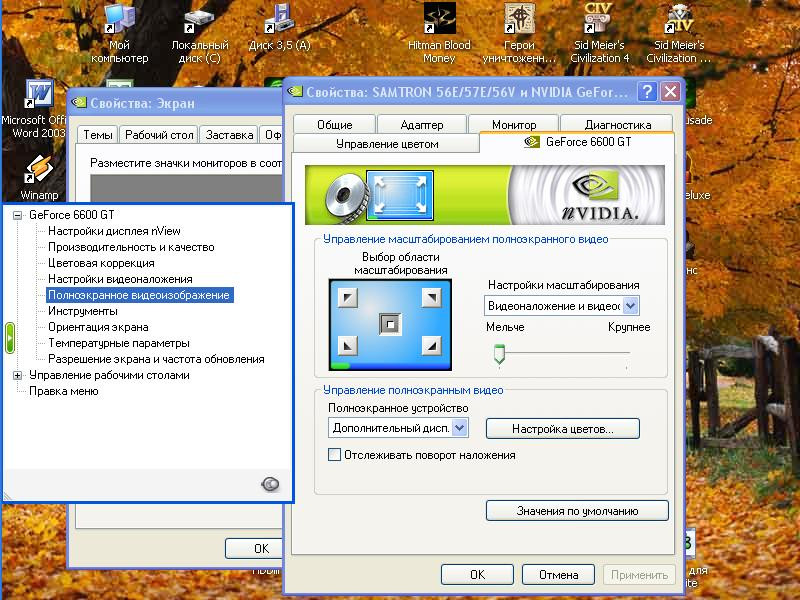Click OK in Свойства: Экран window
The height and width of the screenshot is (600, 800).
(x=254, y=548)
